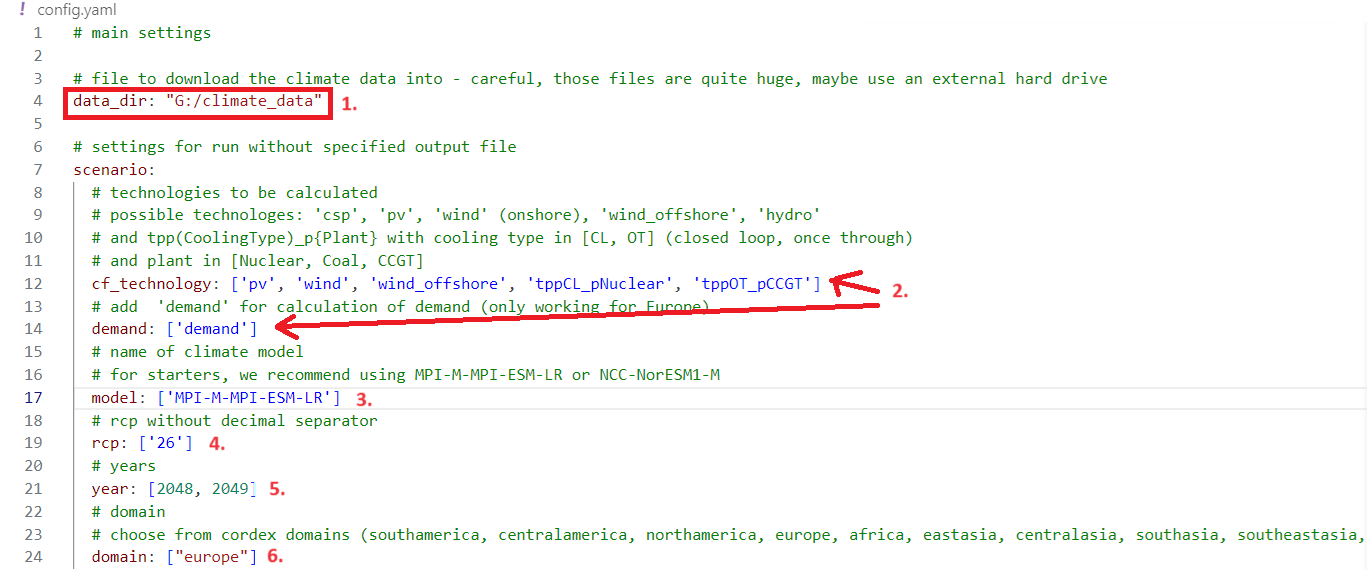
Task: Click the YAML icon beside config.yaml
Action: click(22, 9)
